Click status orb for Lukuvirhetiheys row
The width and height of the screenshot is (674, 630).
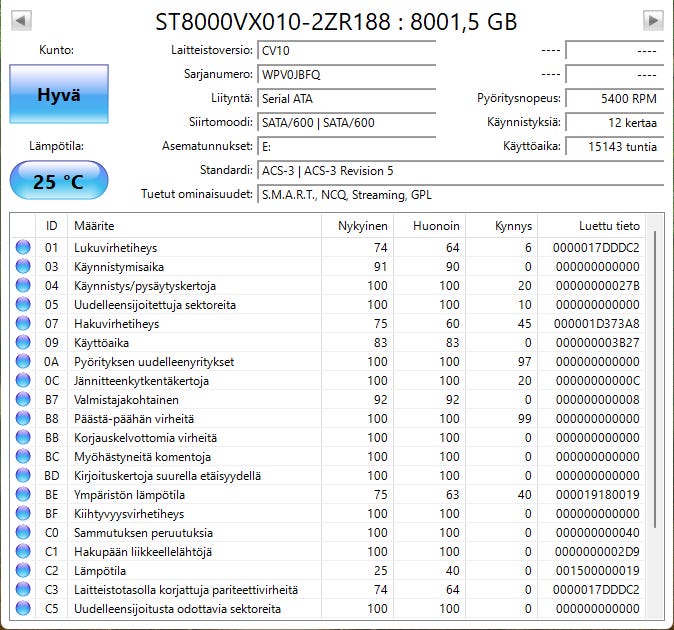[x=23, y=248]
